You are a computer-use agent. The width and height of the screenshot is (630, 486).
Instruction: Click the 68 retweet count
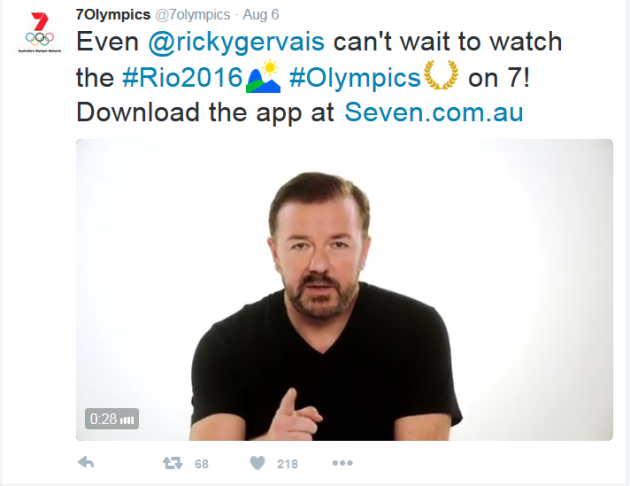pyautogui.click(x=202, y=464)
